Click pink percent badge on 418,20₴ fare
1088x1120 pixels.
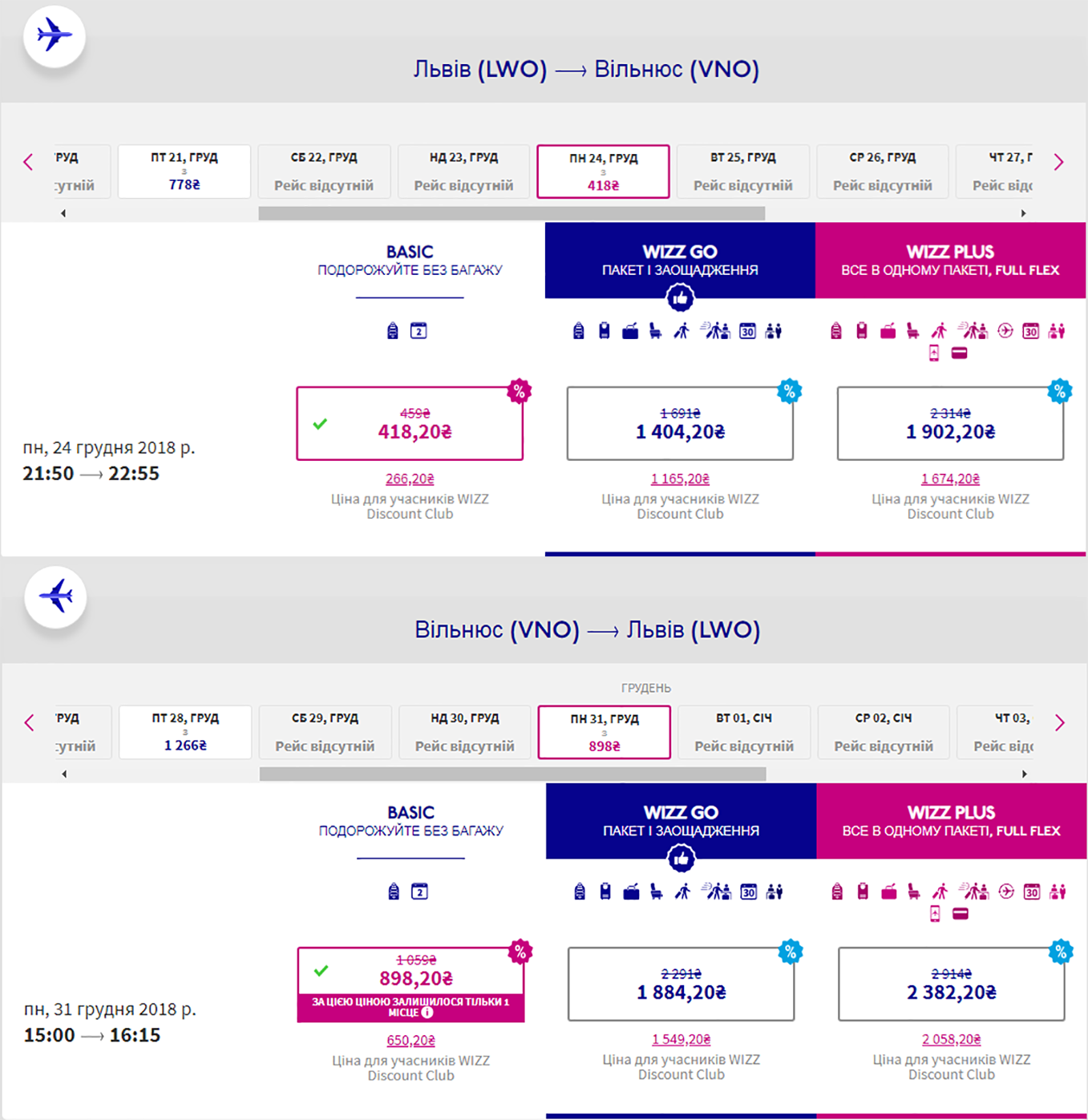click(520, 391)
